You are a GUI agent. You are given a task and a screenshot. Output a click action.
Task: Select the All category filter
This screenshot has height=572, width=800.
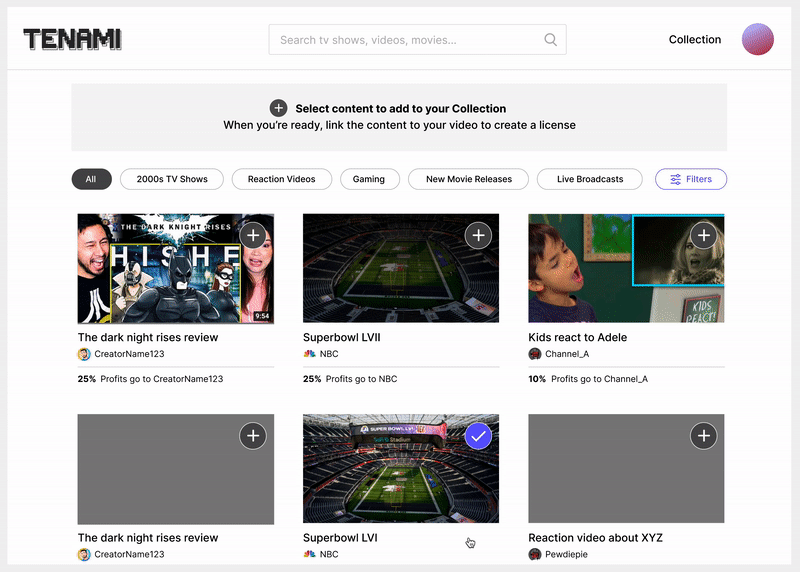click(91, 179)
